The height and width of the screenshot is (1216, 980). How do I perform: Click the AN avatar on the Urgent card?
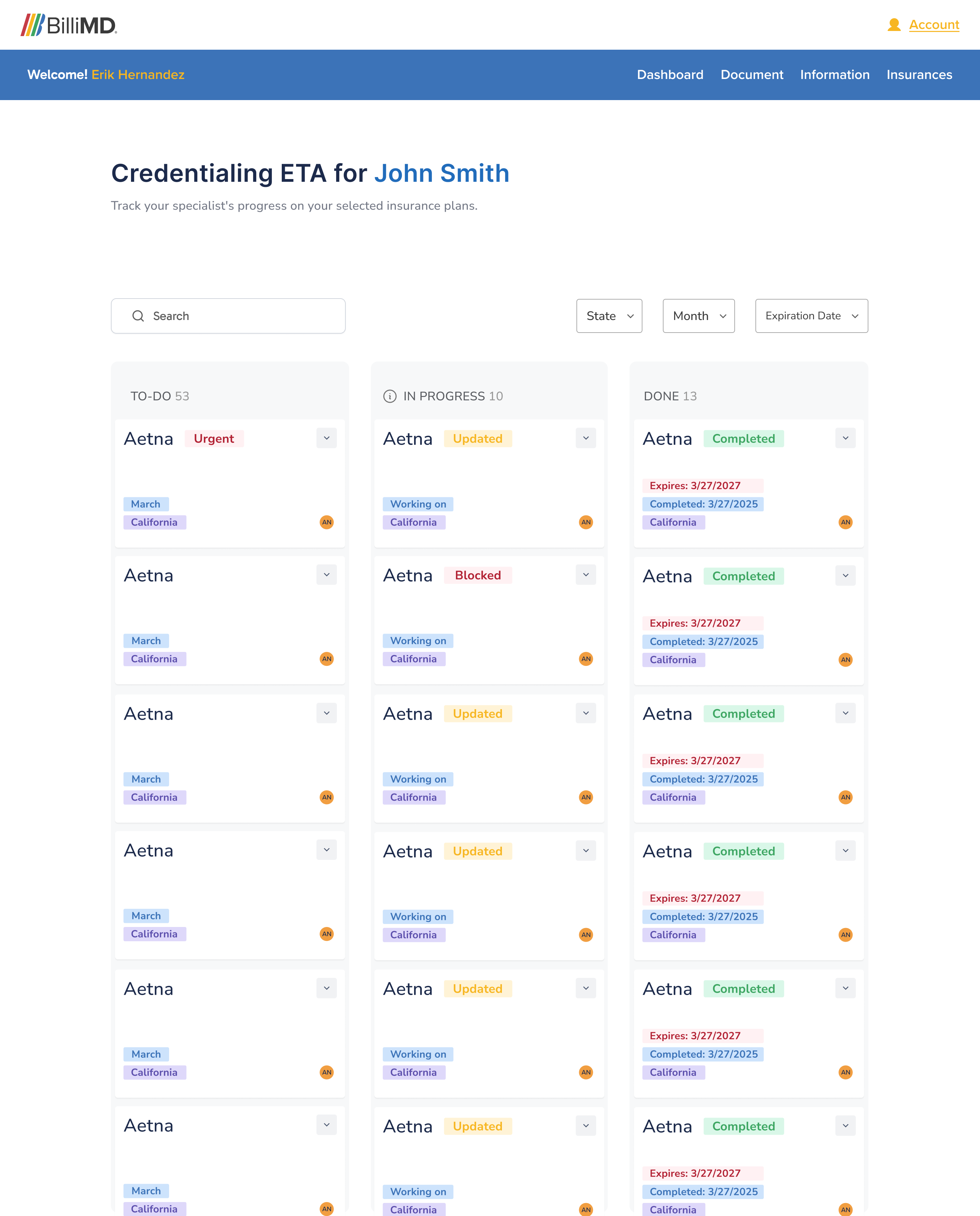tap(326, 522)
